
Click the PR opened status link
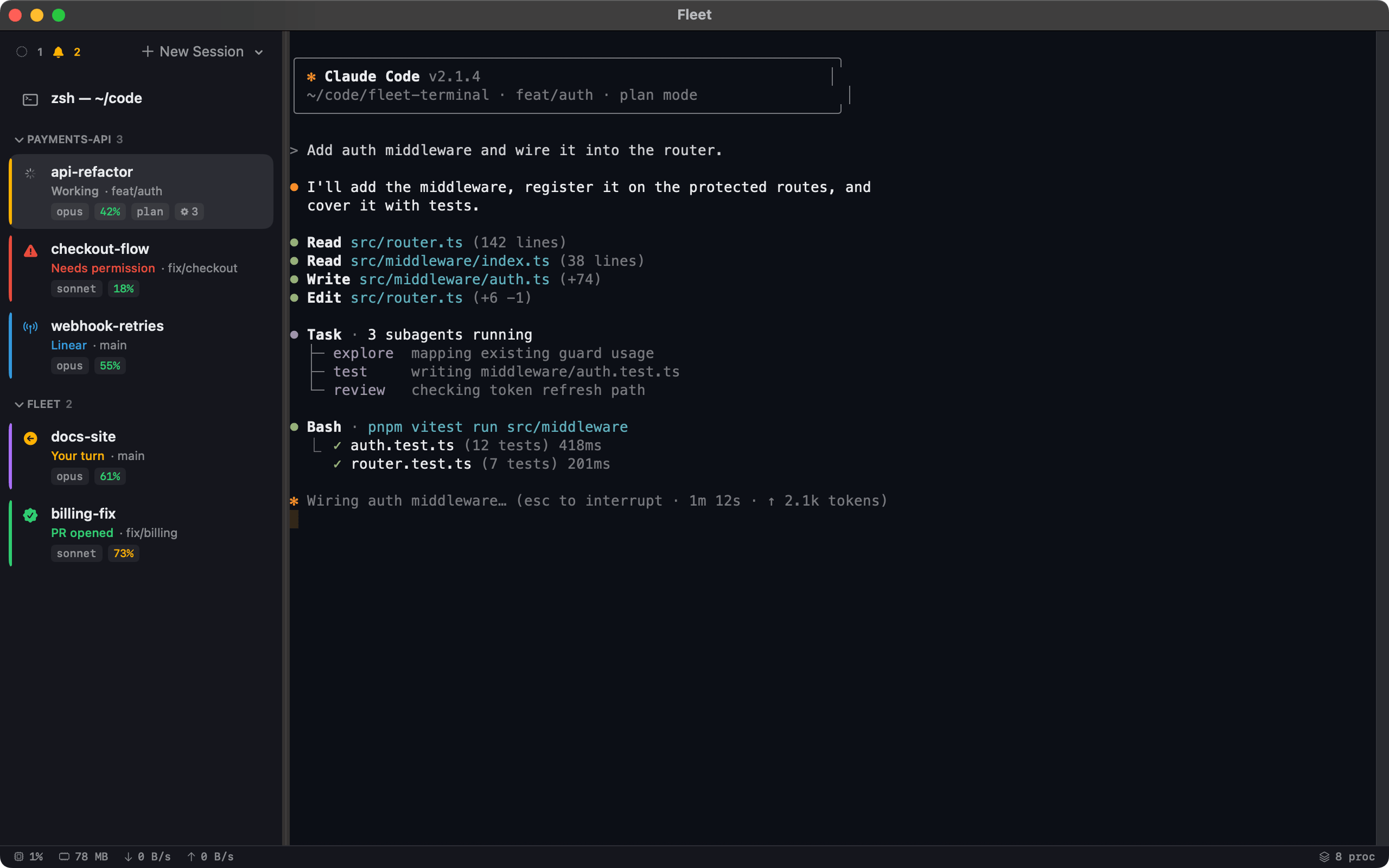pyautogui.click(x=82, y=533)
